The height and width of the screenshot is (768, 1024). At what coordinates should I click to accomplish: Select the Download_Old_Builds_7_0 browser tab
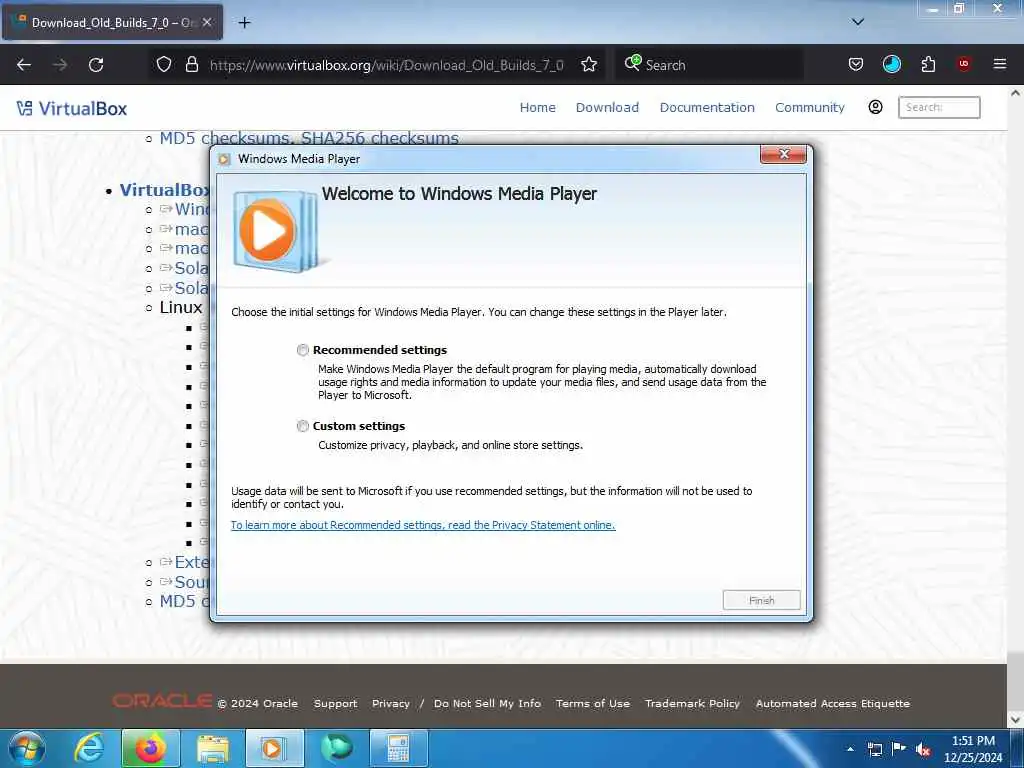(112, 22)
